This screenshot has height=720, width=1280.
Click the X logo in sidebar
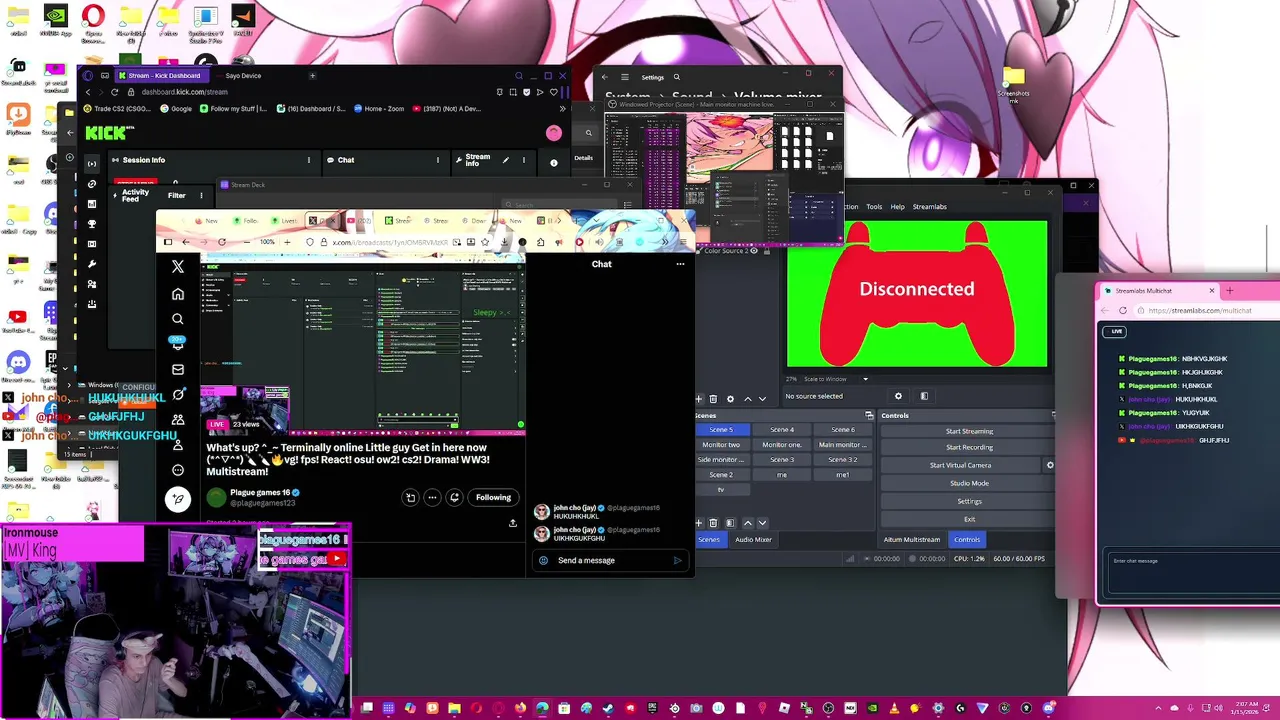coord(178,267)
